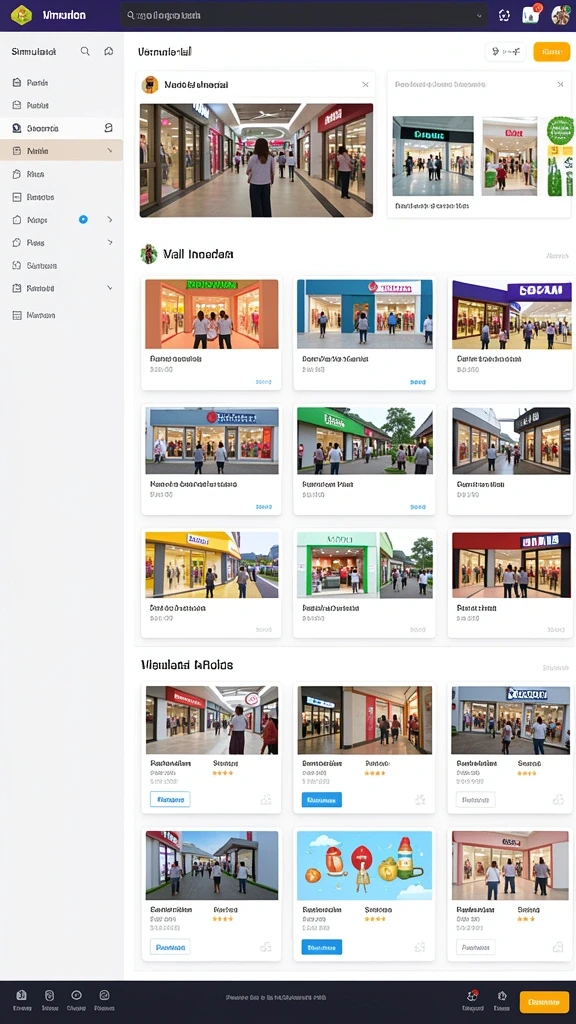The image size is (576, 1024).
Task: Click the orange button in the page header
Action: pyautogui.click(x=551, y=52)
